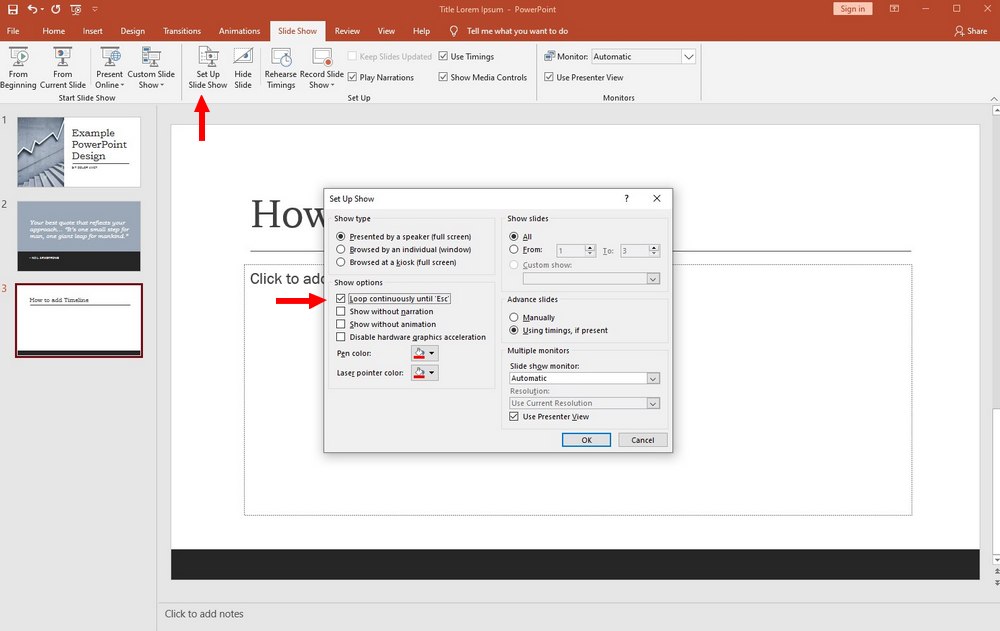Switch to the Transitions tab
This screenshot has width=1000, height=631.
(x=182, y=31)
